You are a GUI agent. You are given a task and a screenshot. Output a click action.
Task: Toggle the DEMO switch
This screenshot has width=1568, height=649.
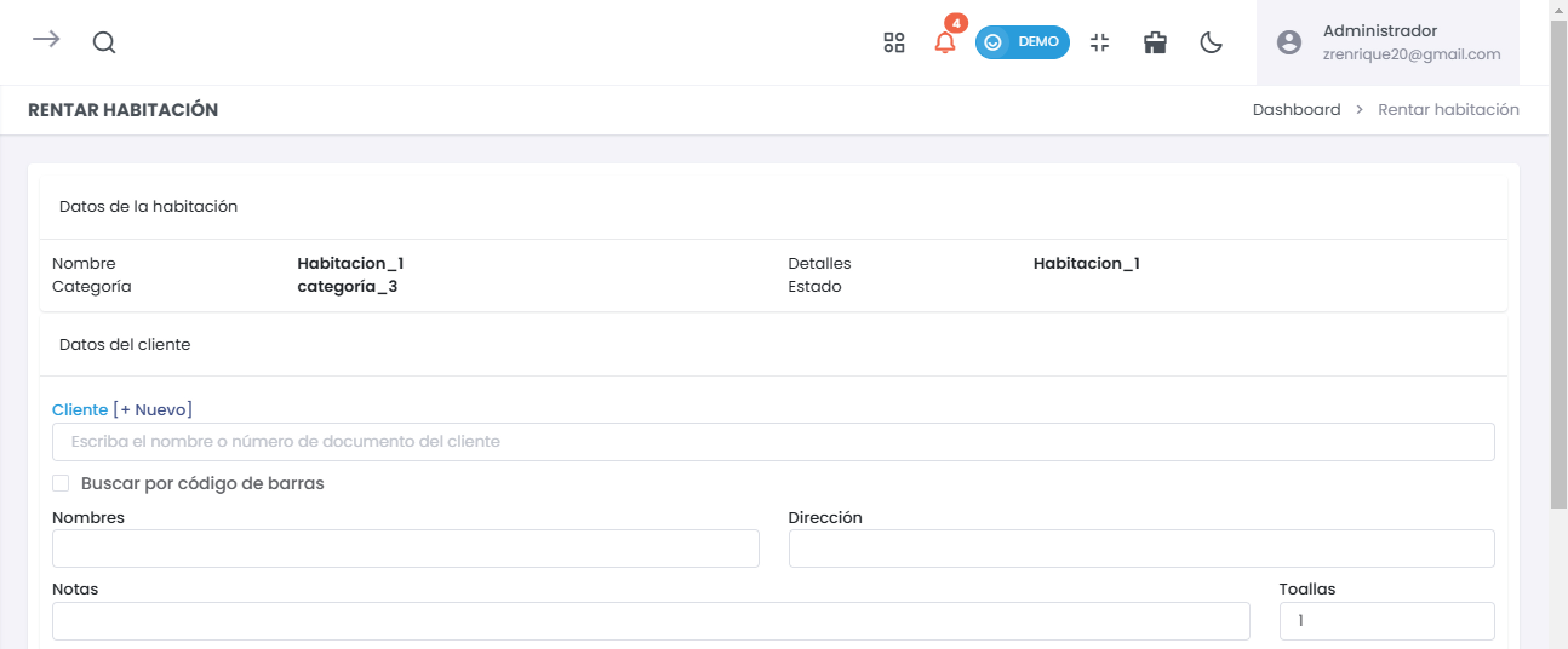(1022, 42)
